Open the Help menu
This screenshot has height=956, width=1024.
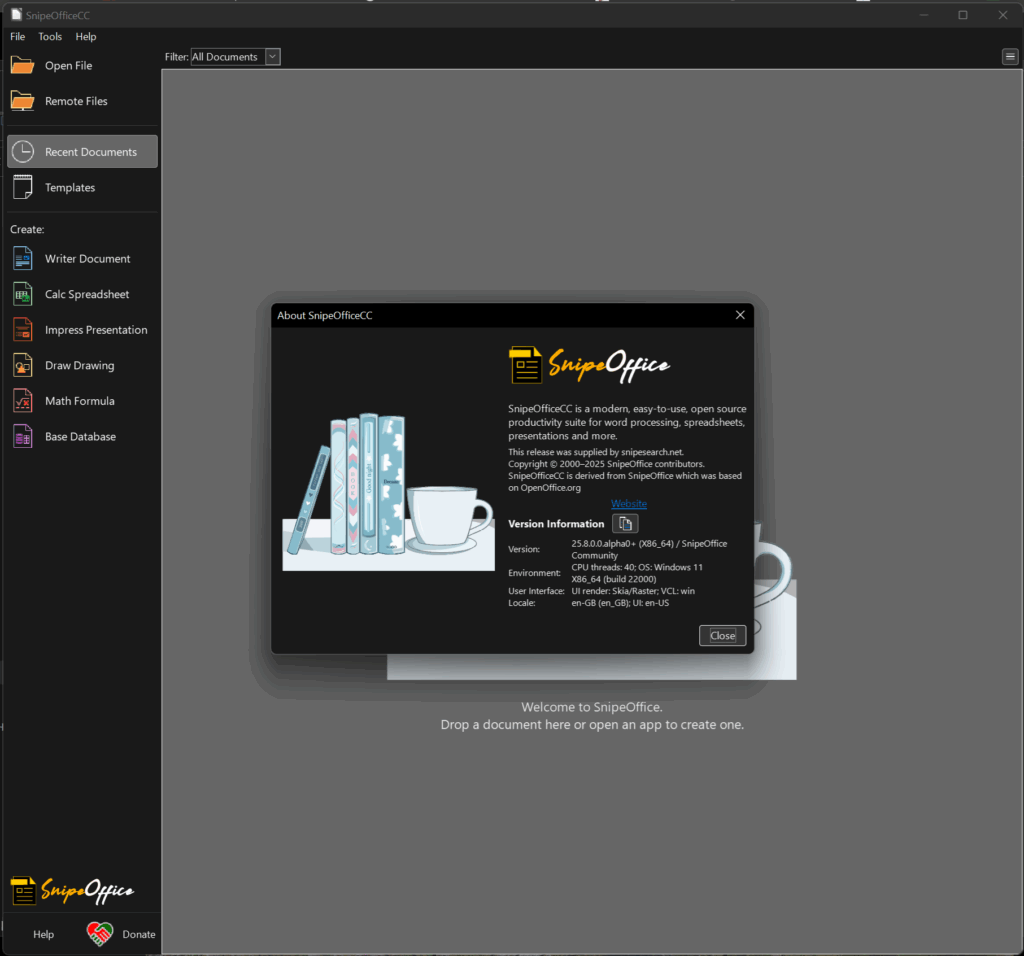pyautogui.click(x=86, y=37)
